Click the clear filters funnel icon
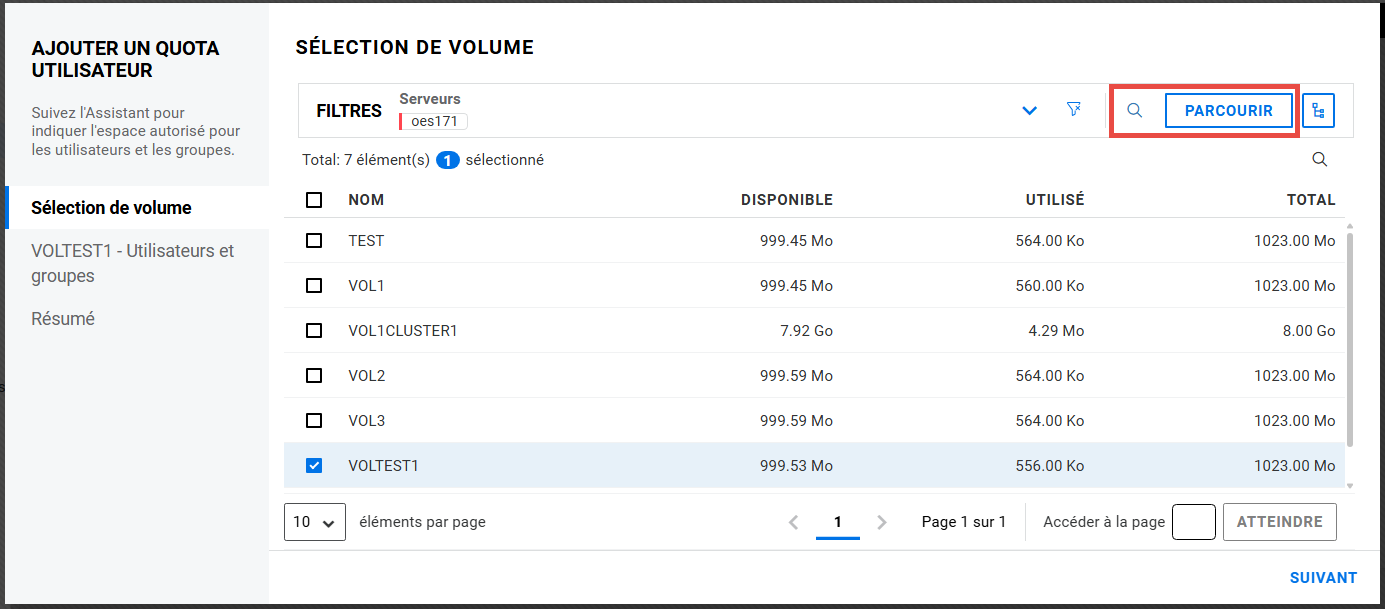Image resolution: width=1385 pixels, height=609 pixels. pyautogui.click(x=1074, y=110)
